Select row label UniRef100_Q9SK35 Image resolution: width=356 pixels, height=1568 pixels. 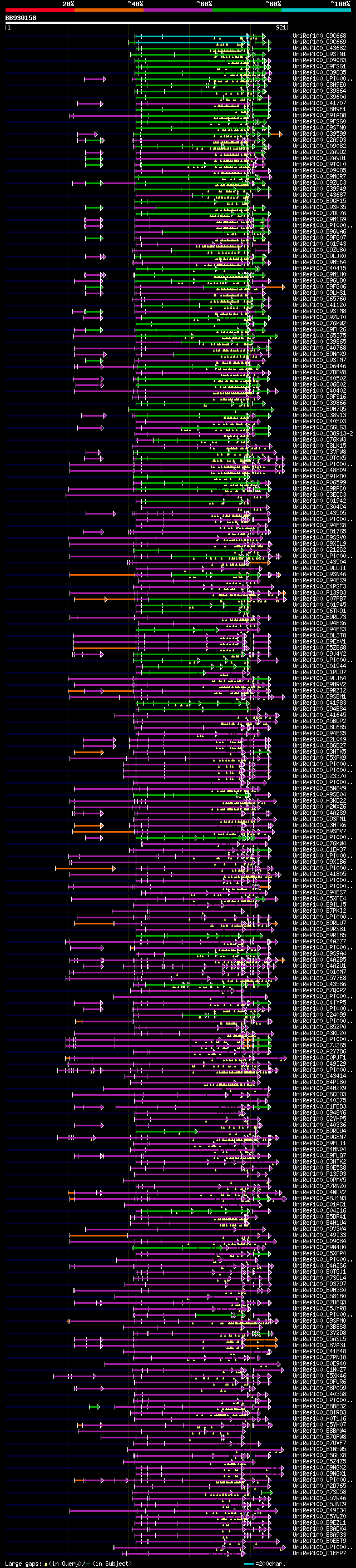tap(319, 207)
